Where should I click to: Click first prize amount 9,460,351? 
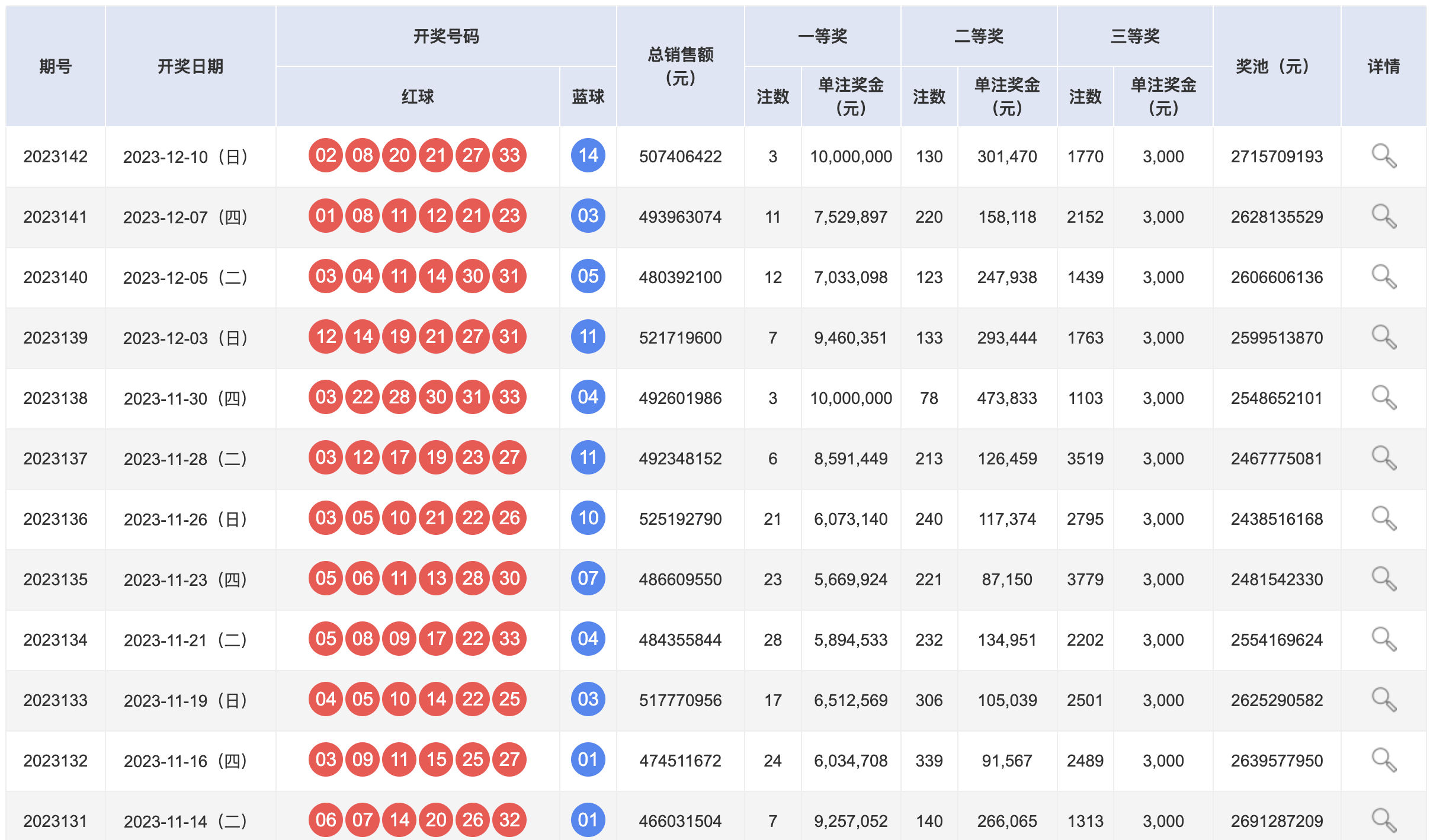tap(851, 338)
